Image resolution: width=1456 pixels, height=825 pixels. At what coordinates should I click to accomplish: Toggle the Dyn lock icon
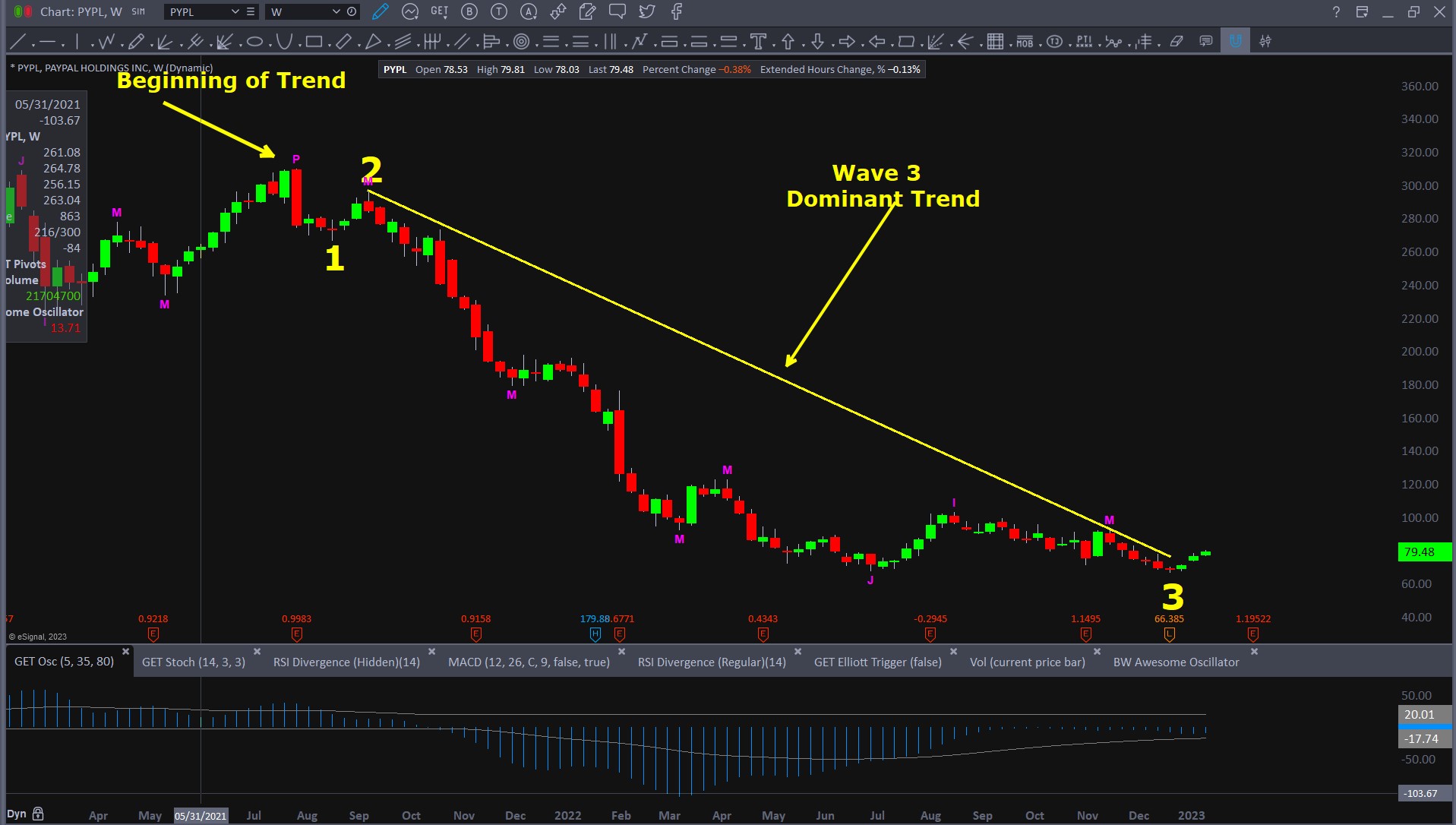(x=38, y=814)
